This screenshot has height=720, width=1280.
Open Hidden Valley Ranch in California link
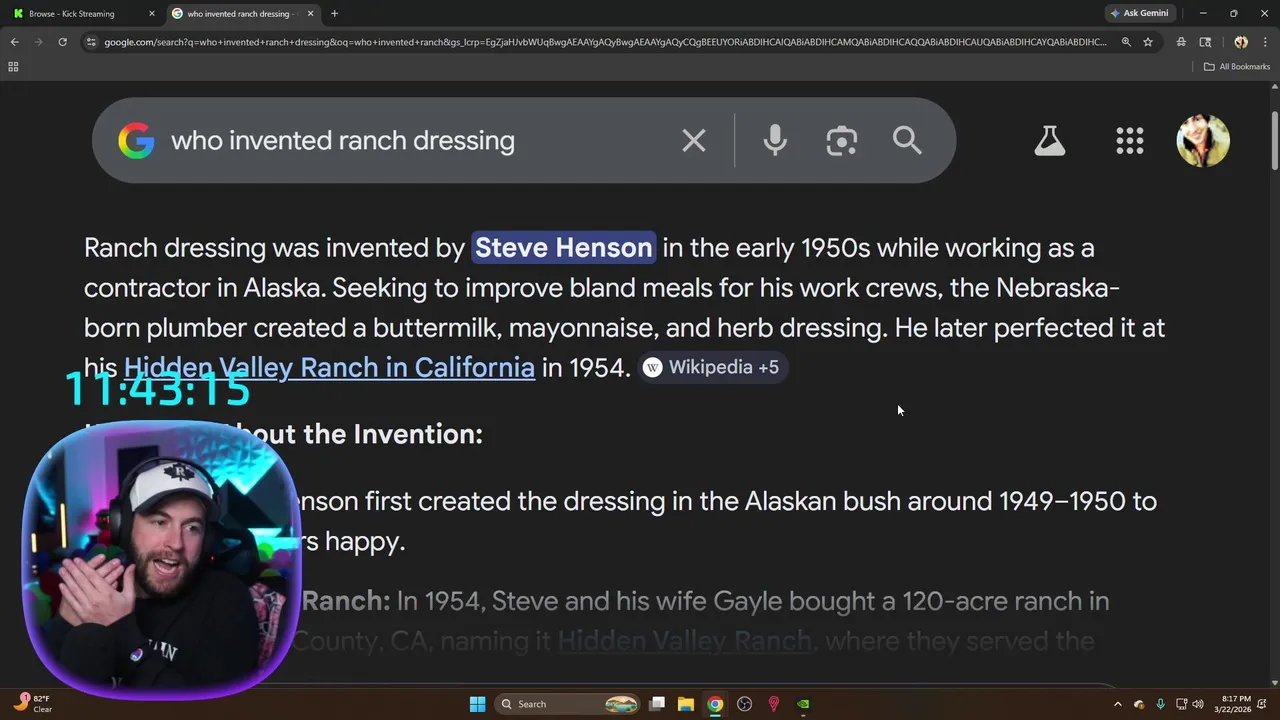(329, 367)
